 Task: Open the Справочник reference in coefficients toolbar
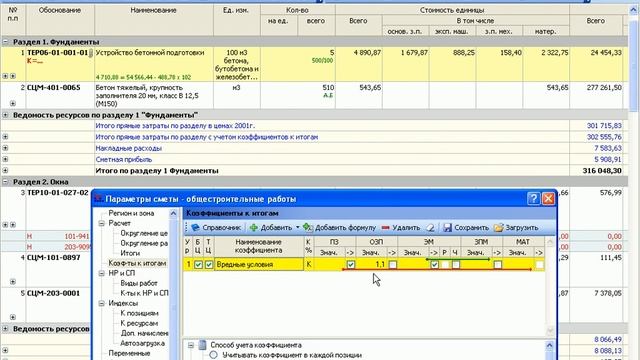(216, 227)
